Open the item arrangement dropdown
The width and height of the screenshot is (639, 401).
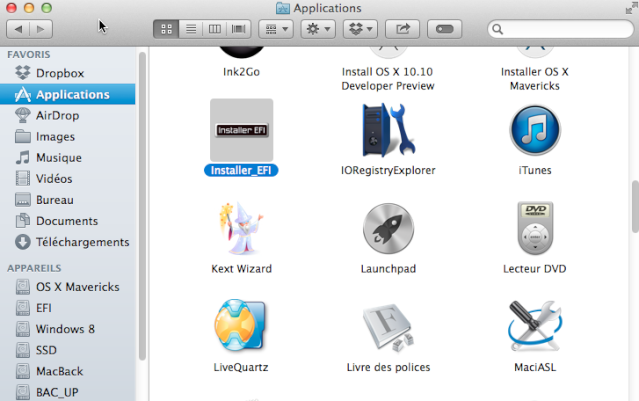tap(276, 29)
